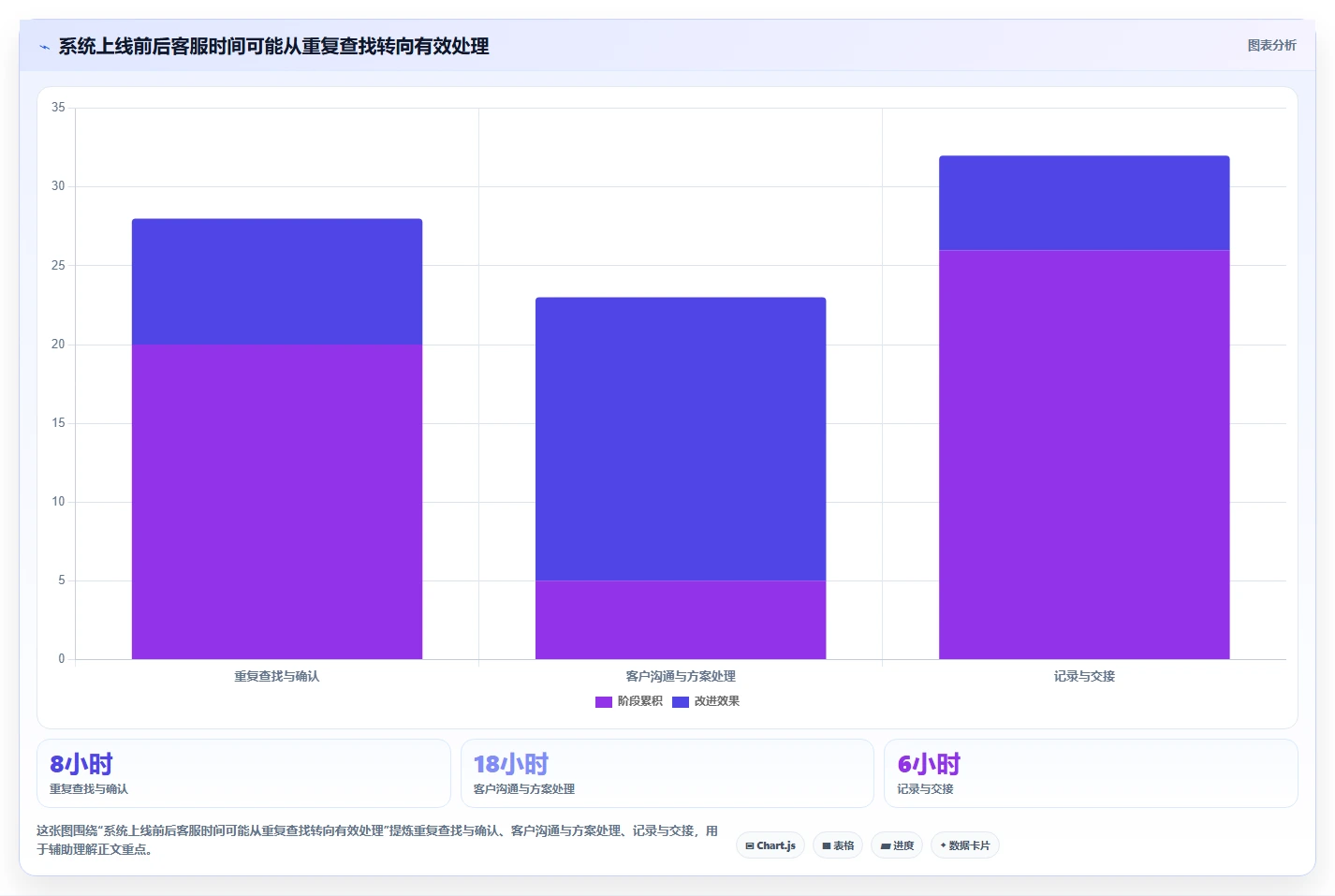Click the 图表分析 label
Viewport: 1335px width, 896px height.
1271,45
